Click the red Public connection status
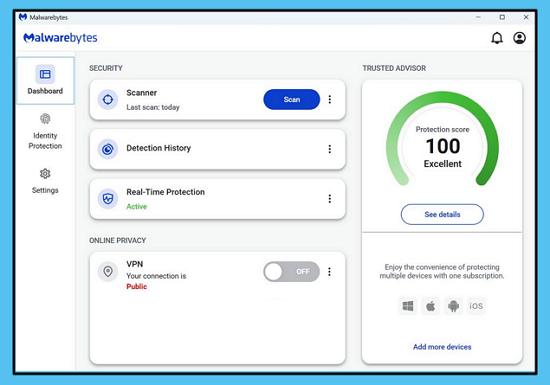Viewport: 550px width, 385px height. 136,286
